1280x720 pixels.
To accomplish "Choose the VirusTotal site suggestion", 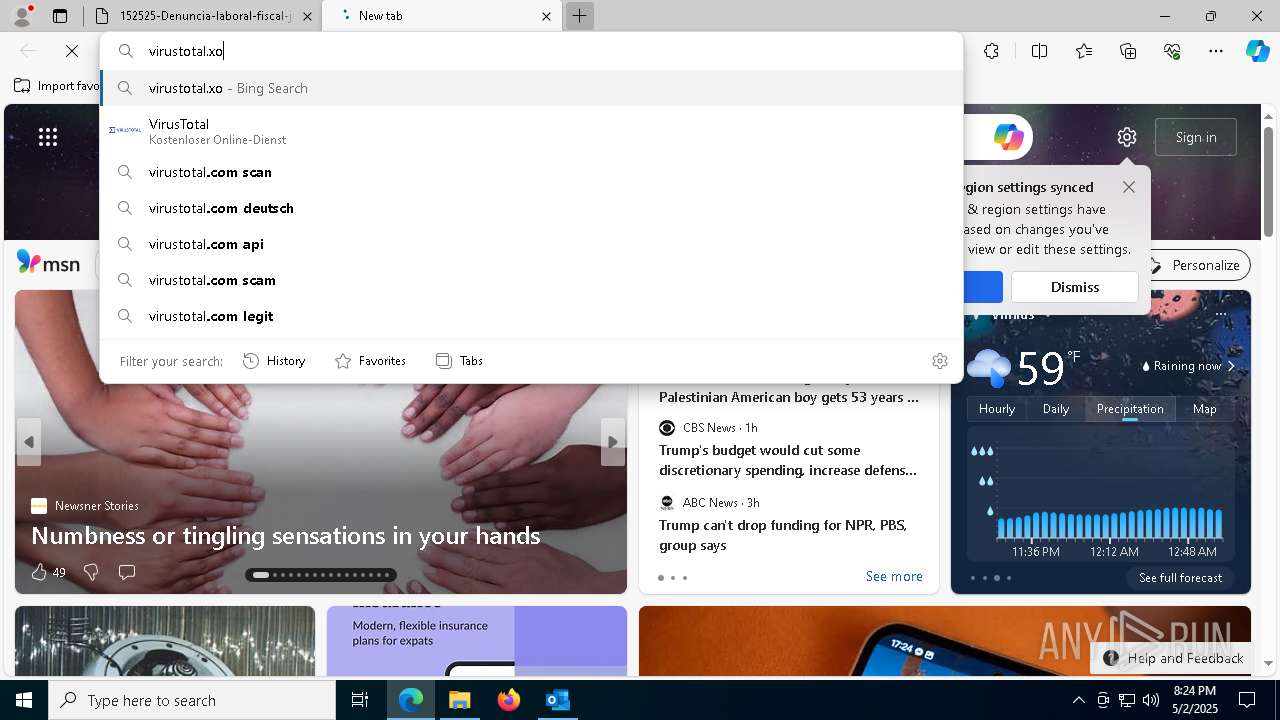I will pyautogui.click(x=532, y=131).
